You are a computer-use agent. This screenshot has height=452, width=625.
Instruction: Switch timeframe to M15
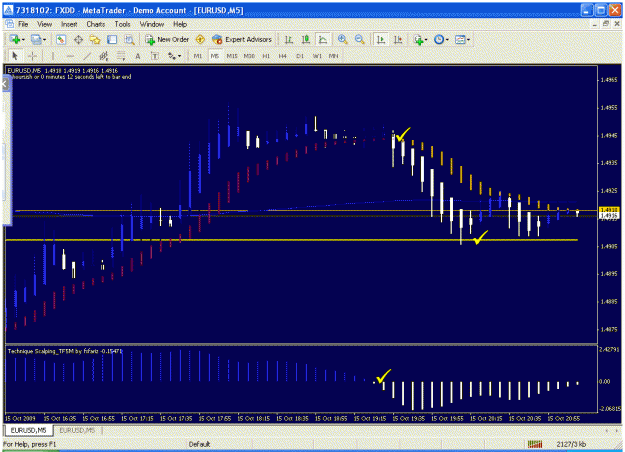[x=232, y=56]
